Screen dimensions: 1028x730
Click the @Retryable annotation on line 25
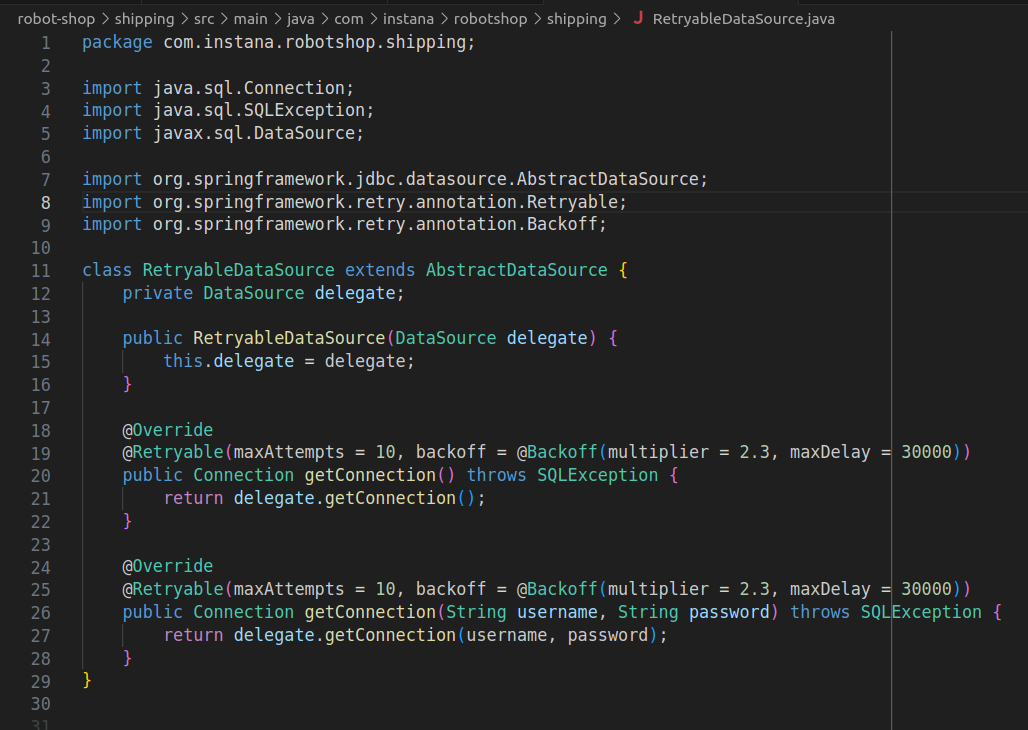tap(173, 589)
